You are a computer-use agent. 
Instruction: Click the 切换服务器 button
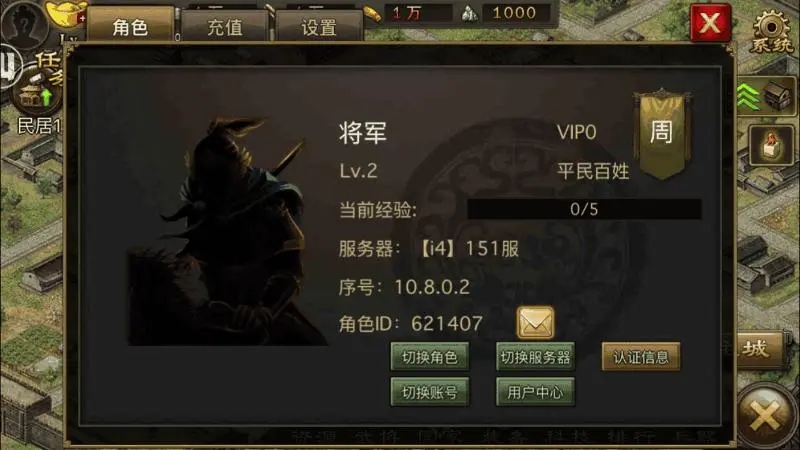click(x=535, y=357)
